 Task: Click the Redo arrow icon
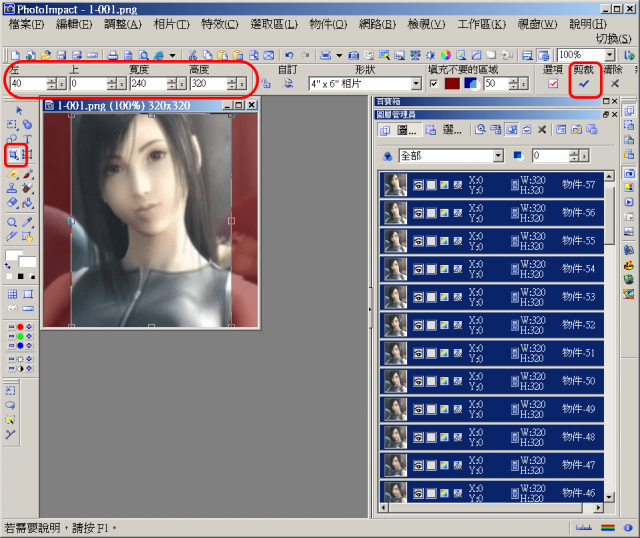[305, 55]
